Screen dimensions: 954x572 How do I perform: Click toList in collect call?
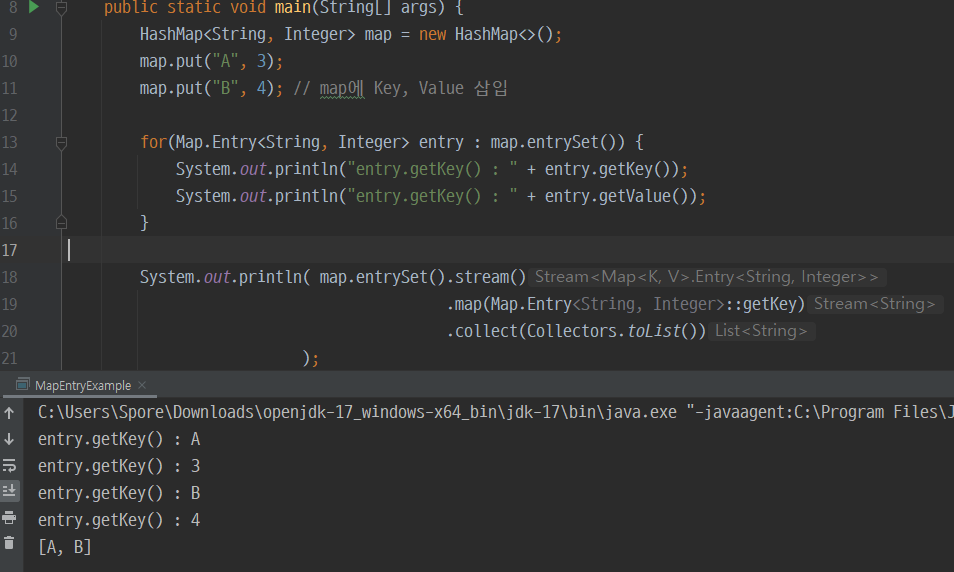pos(654,331)
